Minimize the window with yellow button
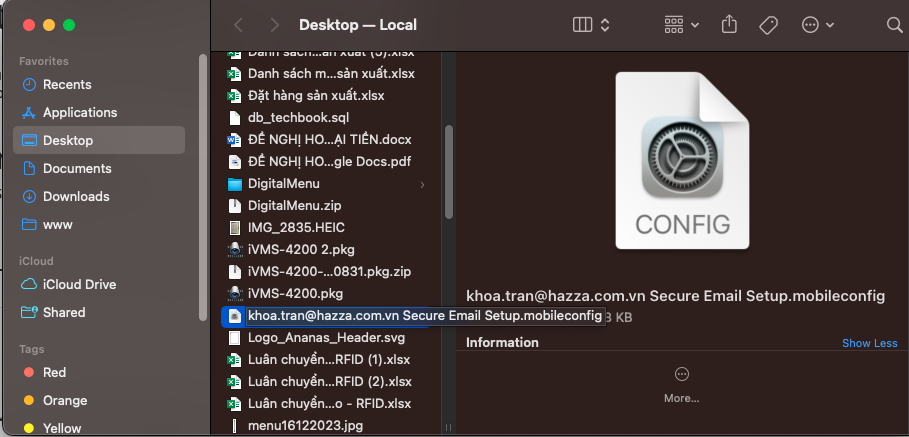The image size is (909, 437). click(x=49, y=25)
